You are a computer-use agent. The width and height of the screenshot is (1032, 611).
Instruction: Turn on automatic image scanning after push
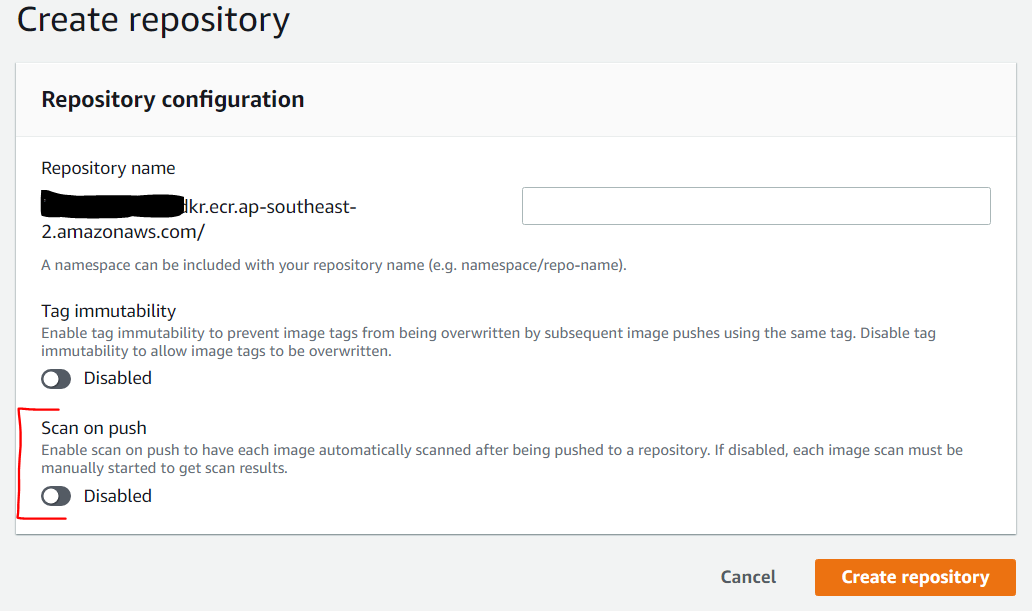click(56, 496)
